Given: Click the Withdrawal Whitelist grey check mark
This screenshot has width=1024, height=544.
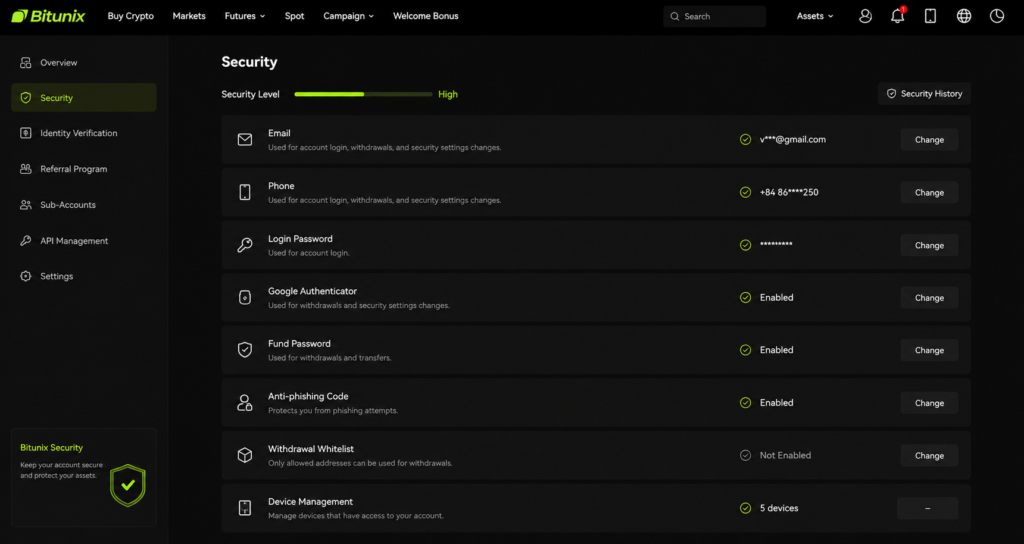Looking at the screenshot, I should [745, 455].
